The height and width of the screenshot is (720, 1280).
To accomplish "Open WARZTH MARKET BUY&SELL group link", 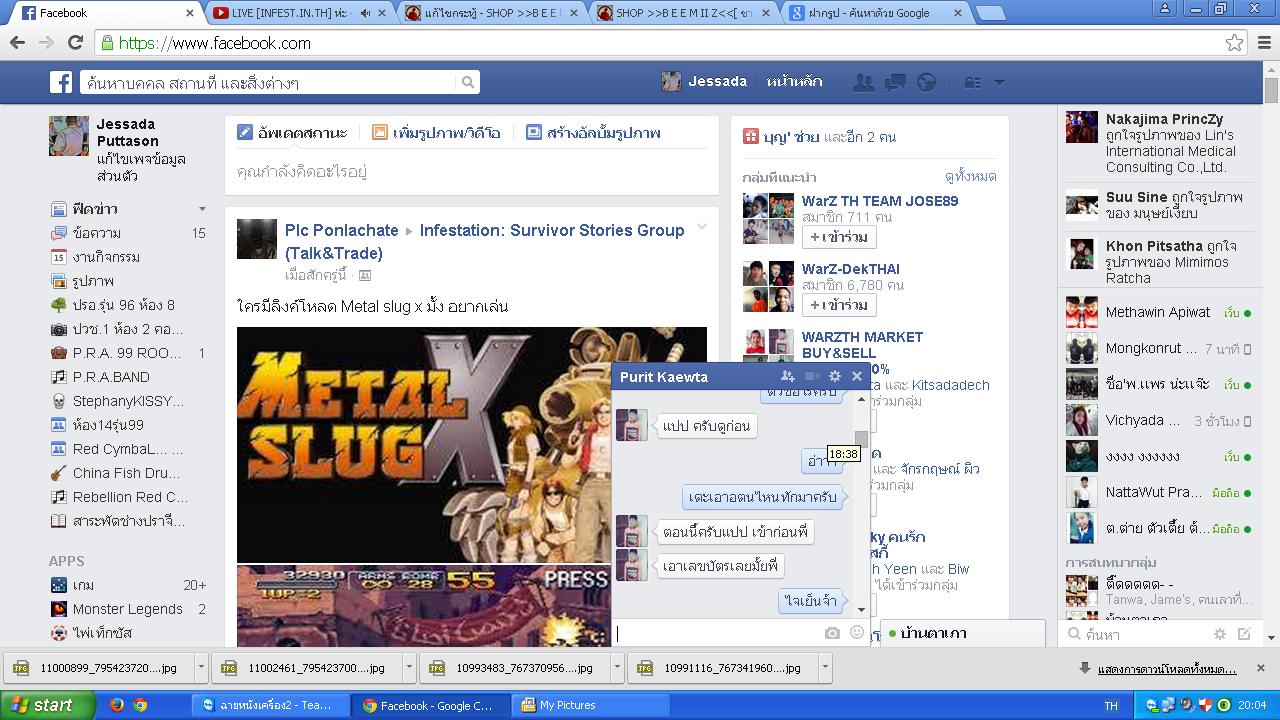I will [862, 345].
